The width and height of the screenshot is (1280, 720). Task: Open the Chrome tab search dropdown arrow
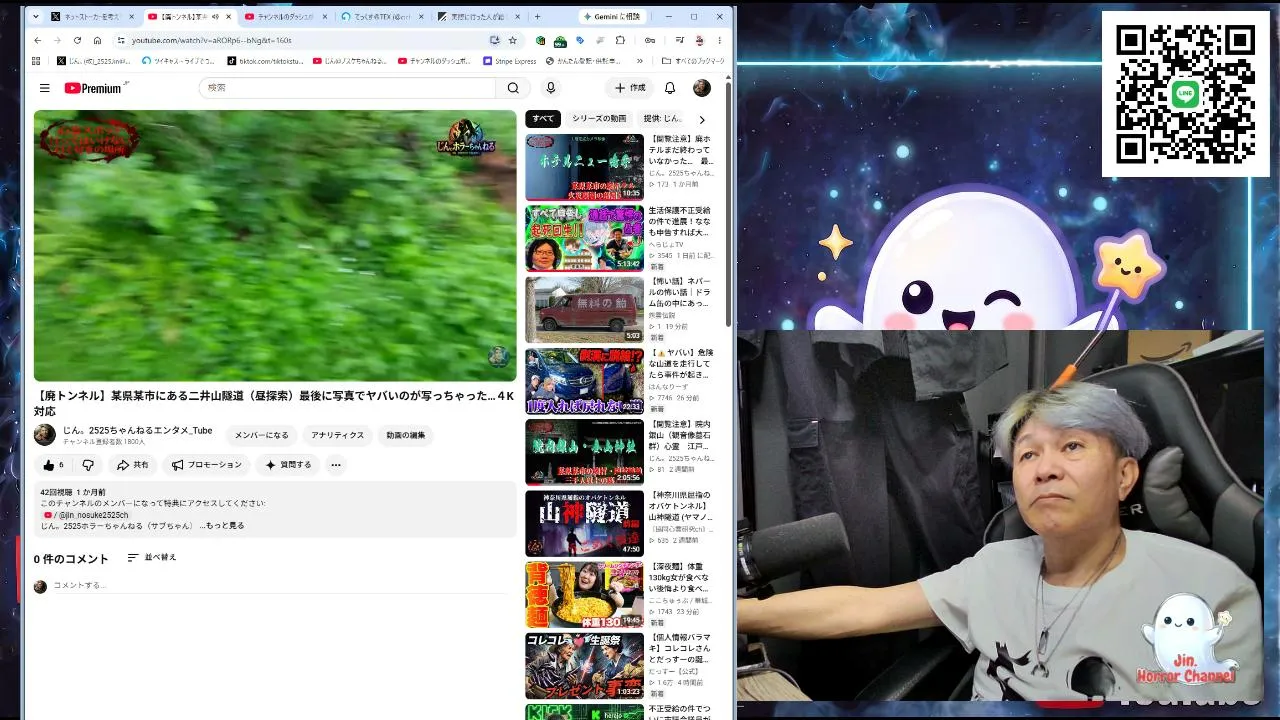click(37, 16)
